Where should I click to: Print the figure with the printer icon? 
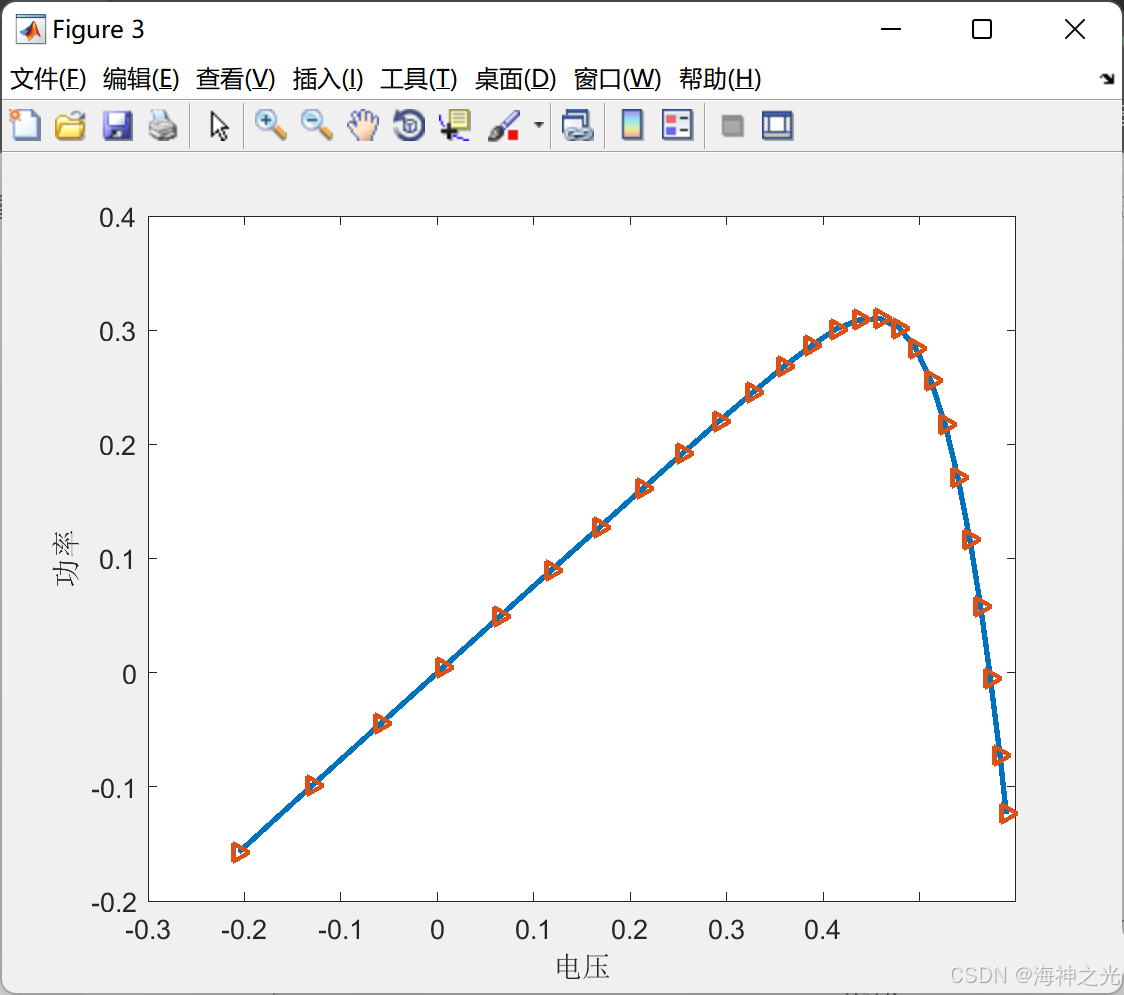(163, 125)
